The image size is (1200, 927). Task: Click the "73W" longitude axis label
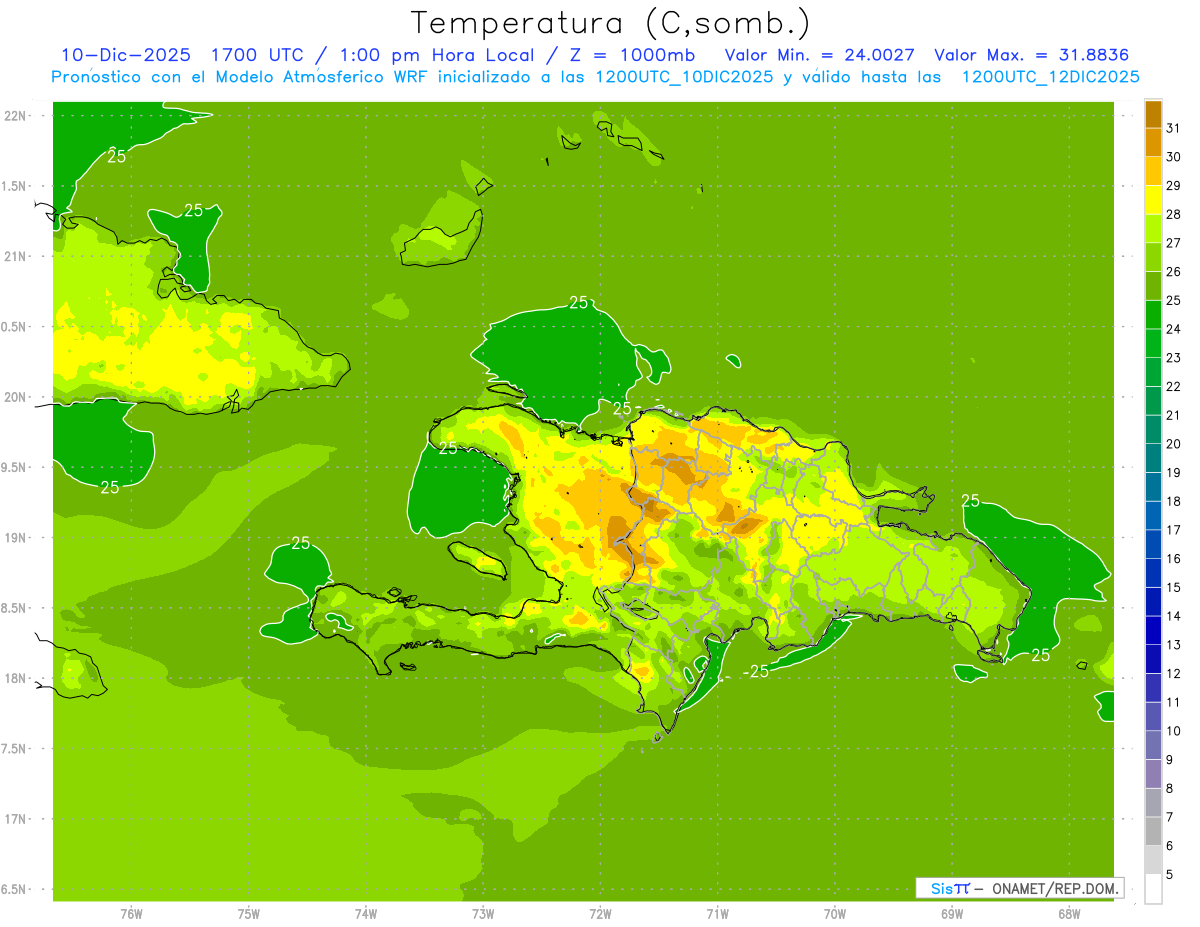tap(483, 914)
